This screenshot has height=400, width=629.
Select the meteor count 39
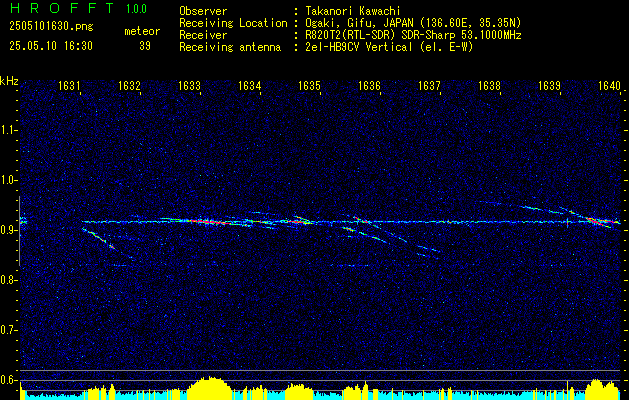click(145, 46)
